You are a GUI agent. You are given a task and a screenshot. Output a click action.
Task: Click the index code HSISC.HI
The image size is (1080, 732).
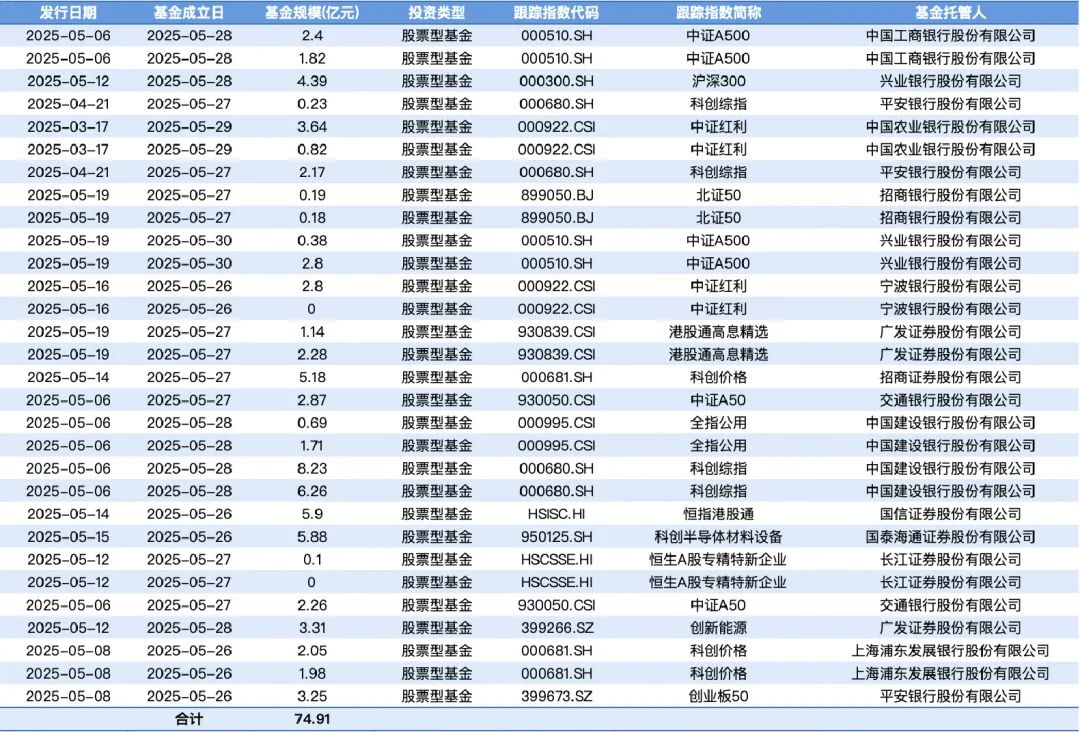tap(556, 514)
